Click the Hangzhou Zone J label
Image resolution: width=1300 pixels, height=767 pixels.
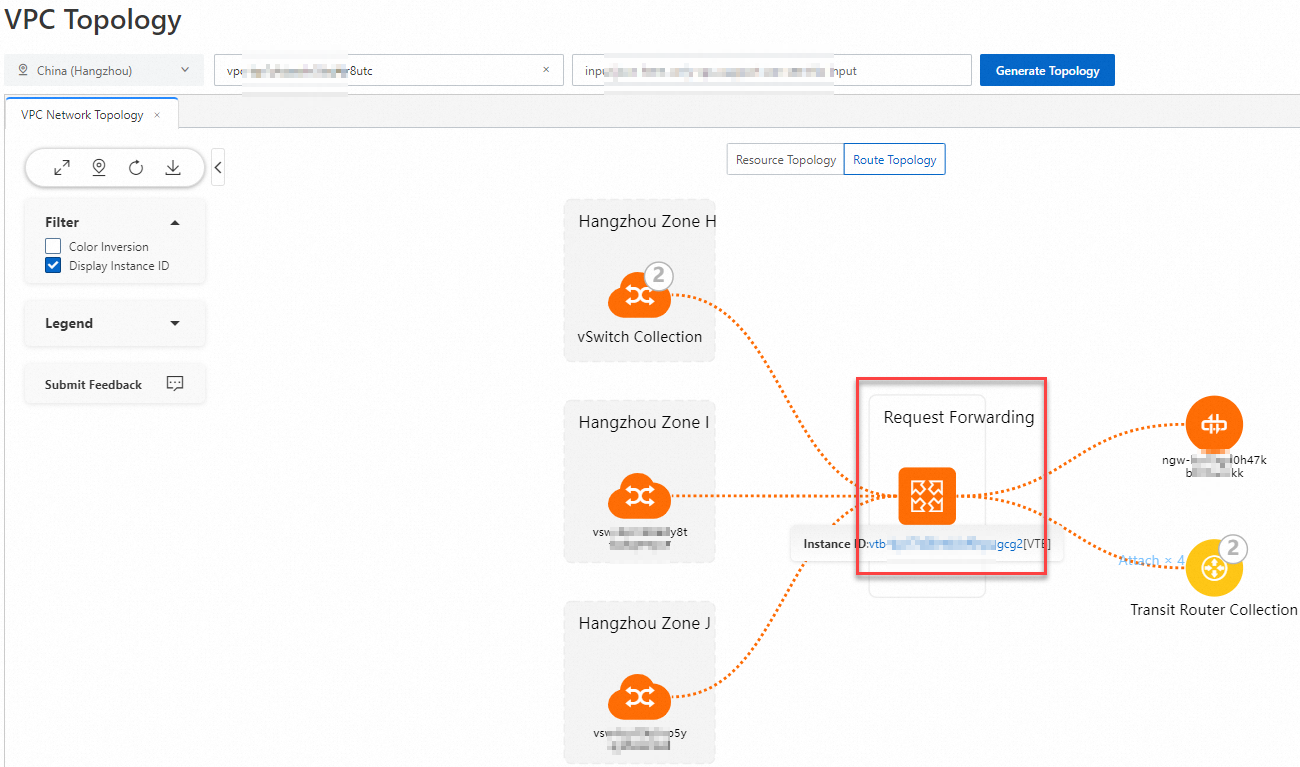[645, 624]
